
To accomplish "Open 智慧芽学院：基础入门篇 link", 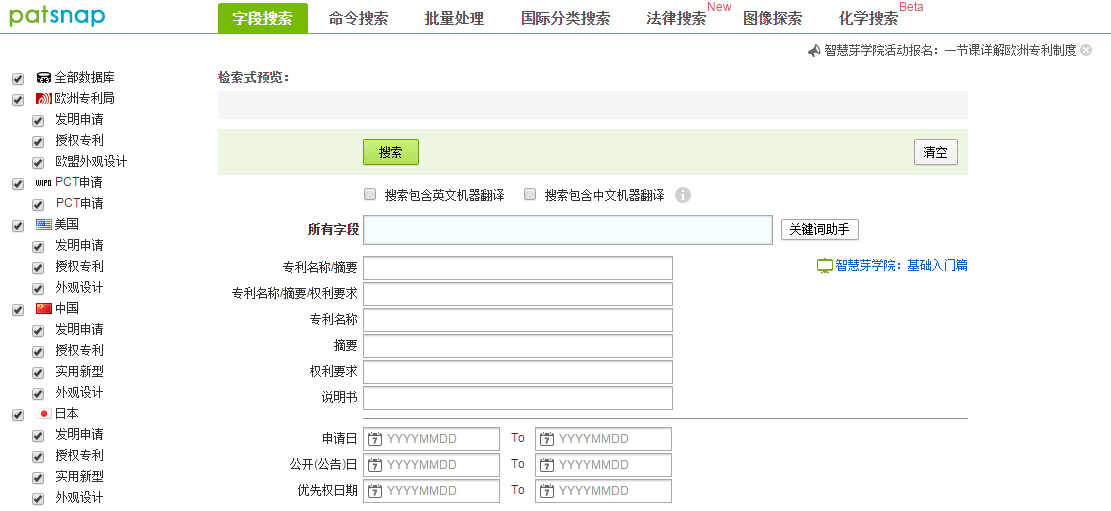I will point(901,266).
